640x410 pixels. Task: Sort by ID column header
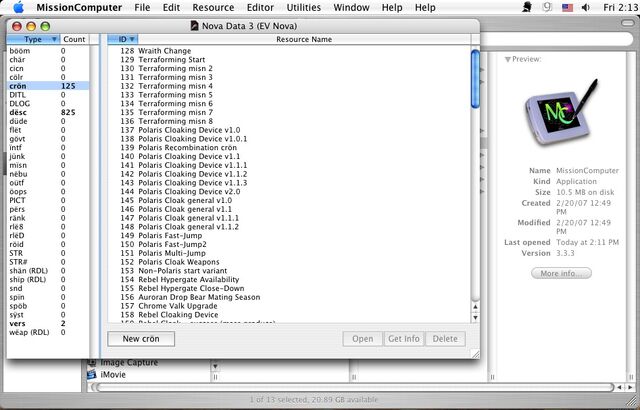tap(123, 39)
